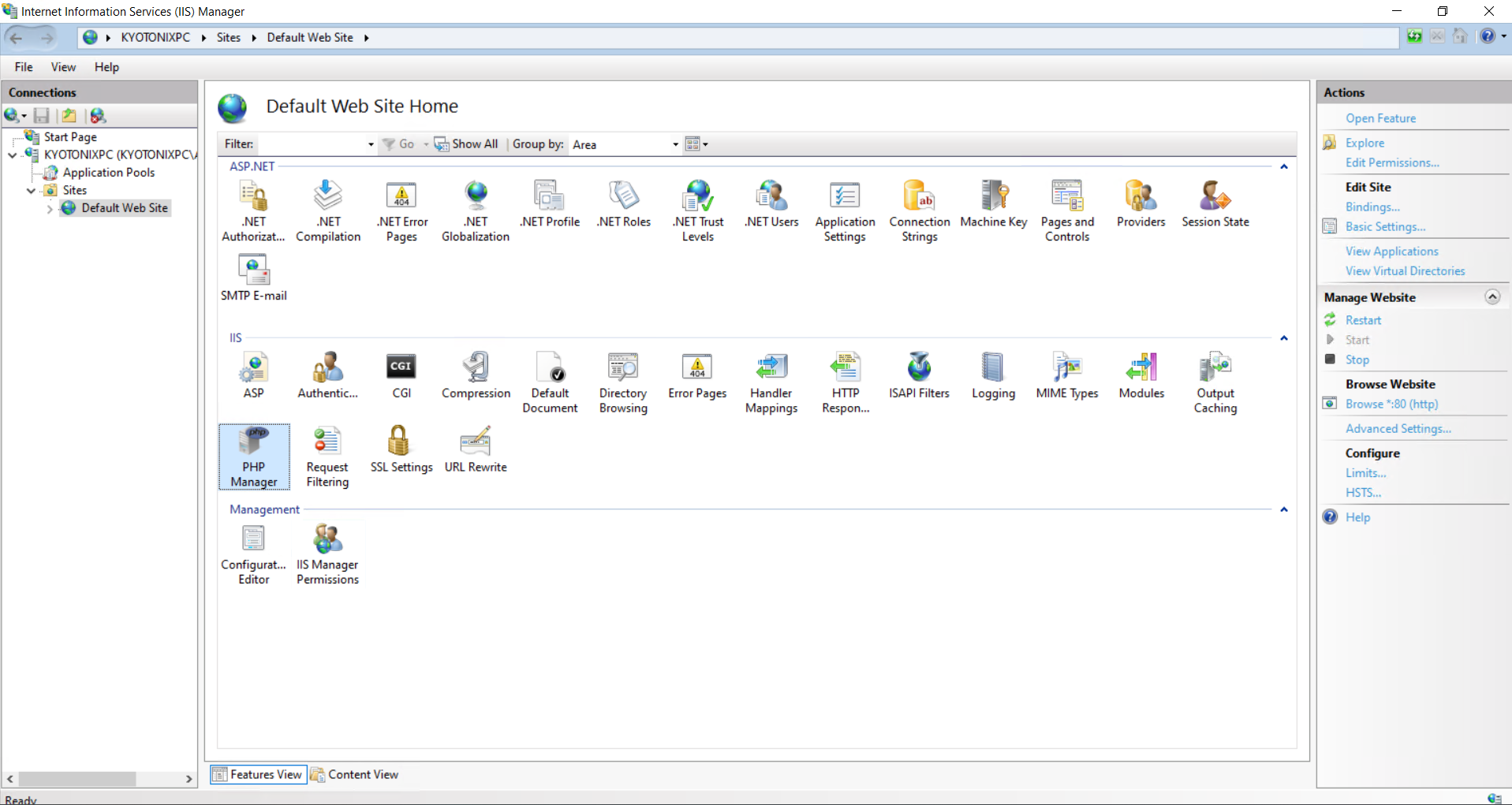Open .NET Trust Levels feature
The width and height of the screenshot is (1512, 805).
click(x=698, y=211)
